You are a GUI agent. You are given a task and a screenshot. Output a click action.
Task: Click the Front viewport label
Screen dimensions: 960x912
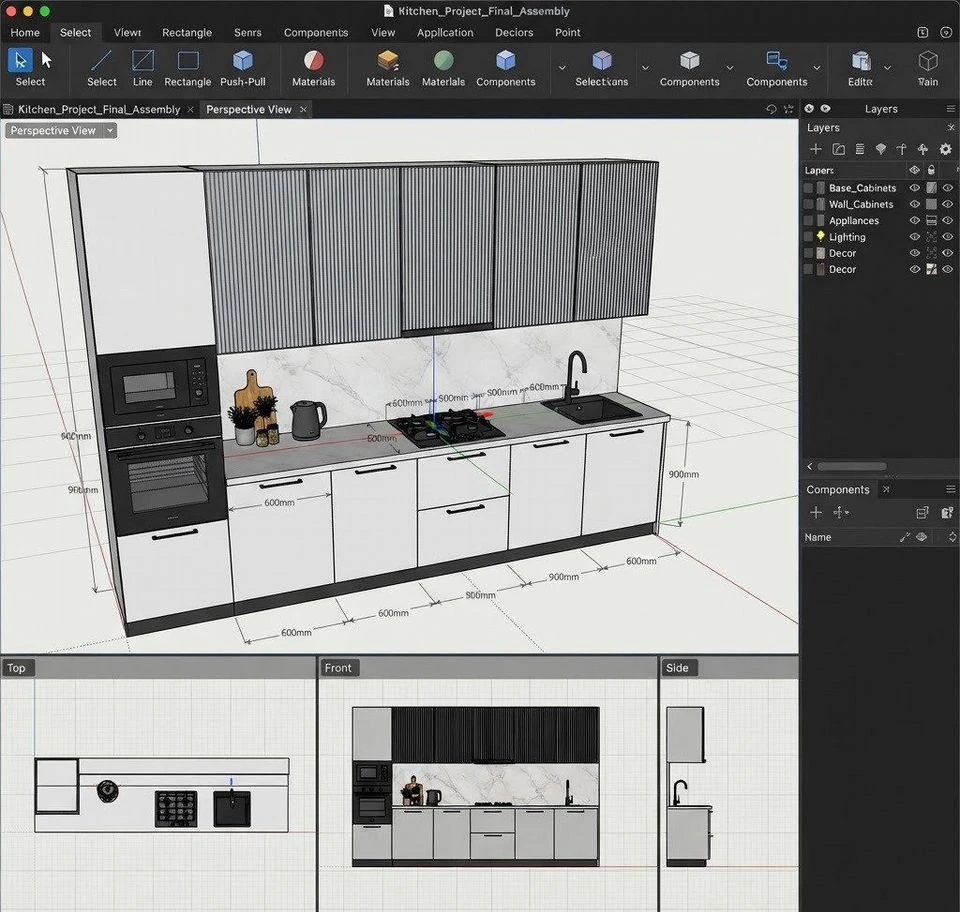click(x=338, y=668)
